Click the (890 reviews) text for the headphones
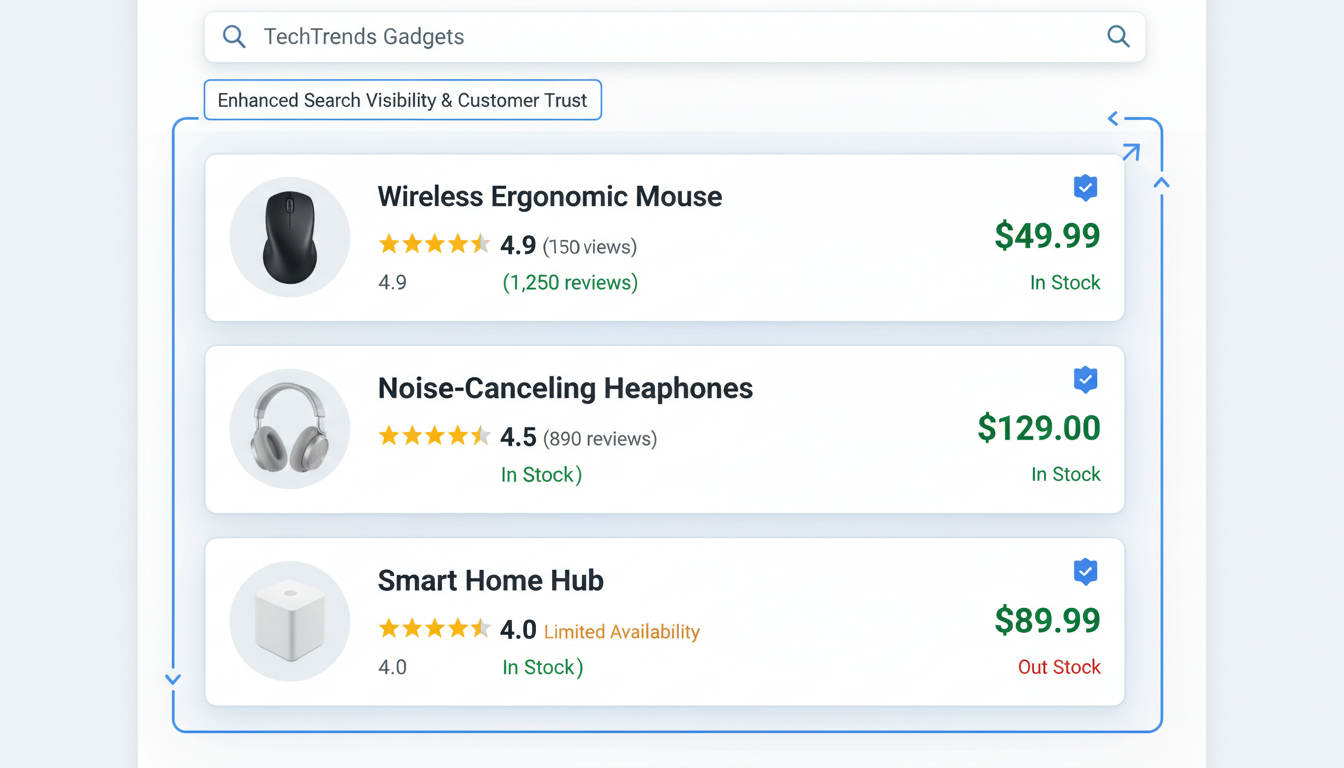 click(x=598, y=438)
